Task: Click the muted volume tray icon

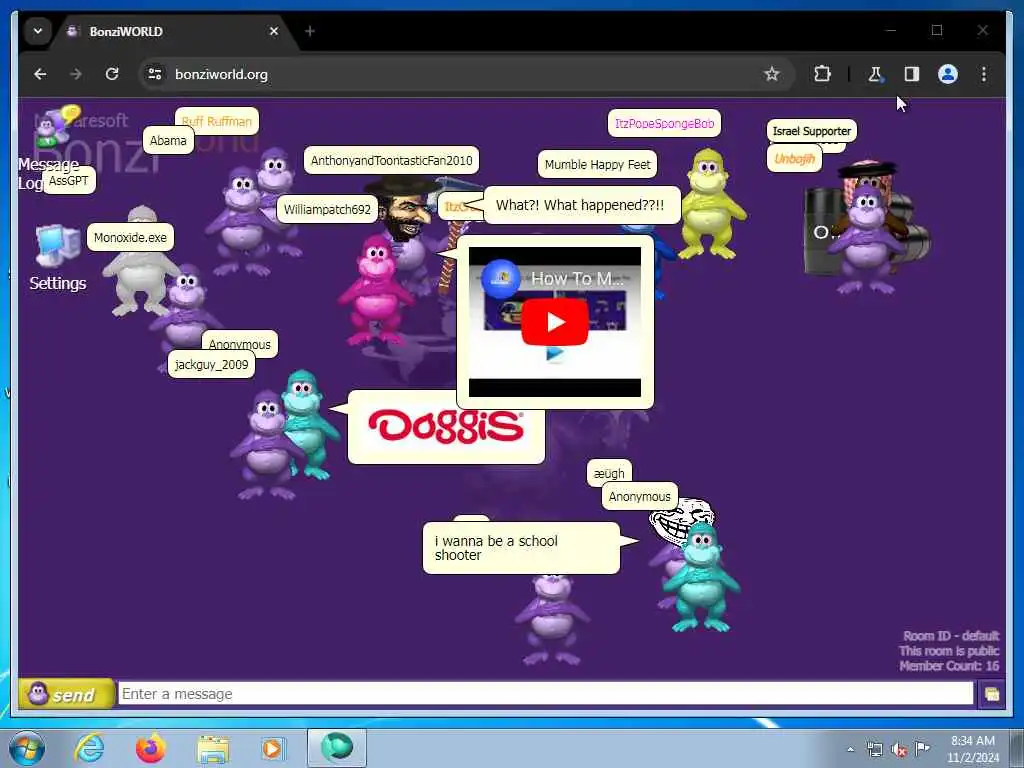Action: pos(899,749)
